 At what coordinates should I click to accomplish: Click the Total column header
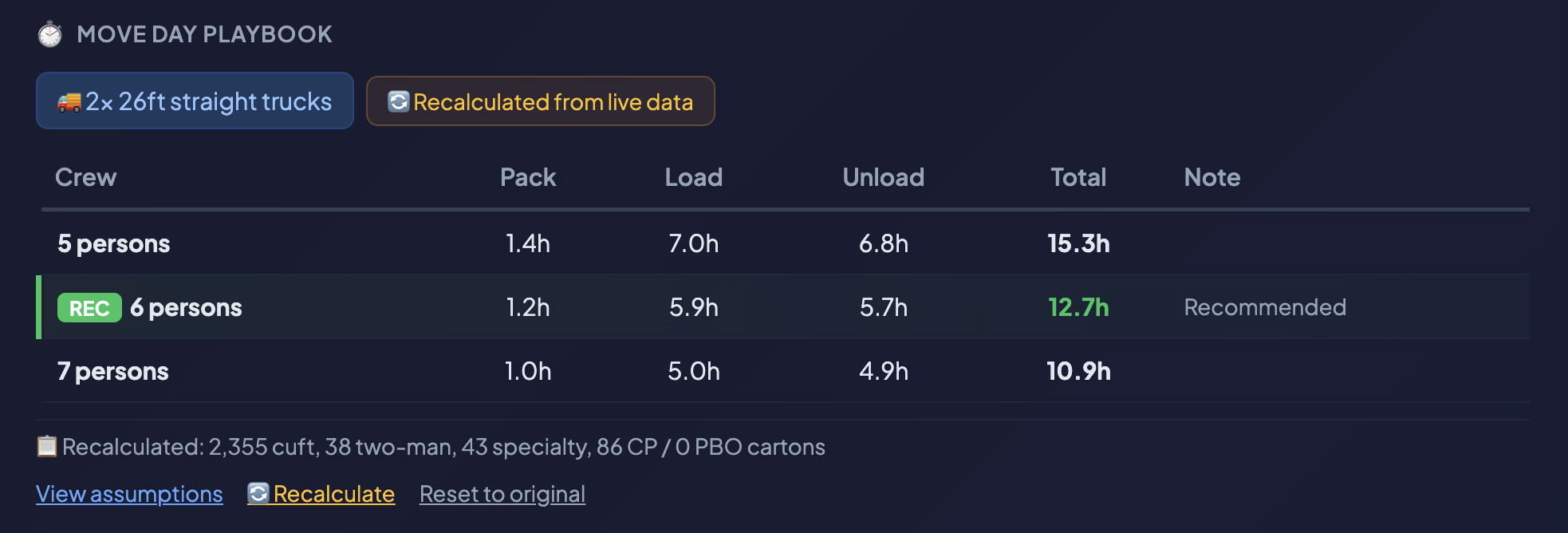click(x=1078, y=177)
